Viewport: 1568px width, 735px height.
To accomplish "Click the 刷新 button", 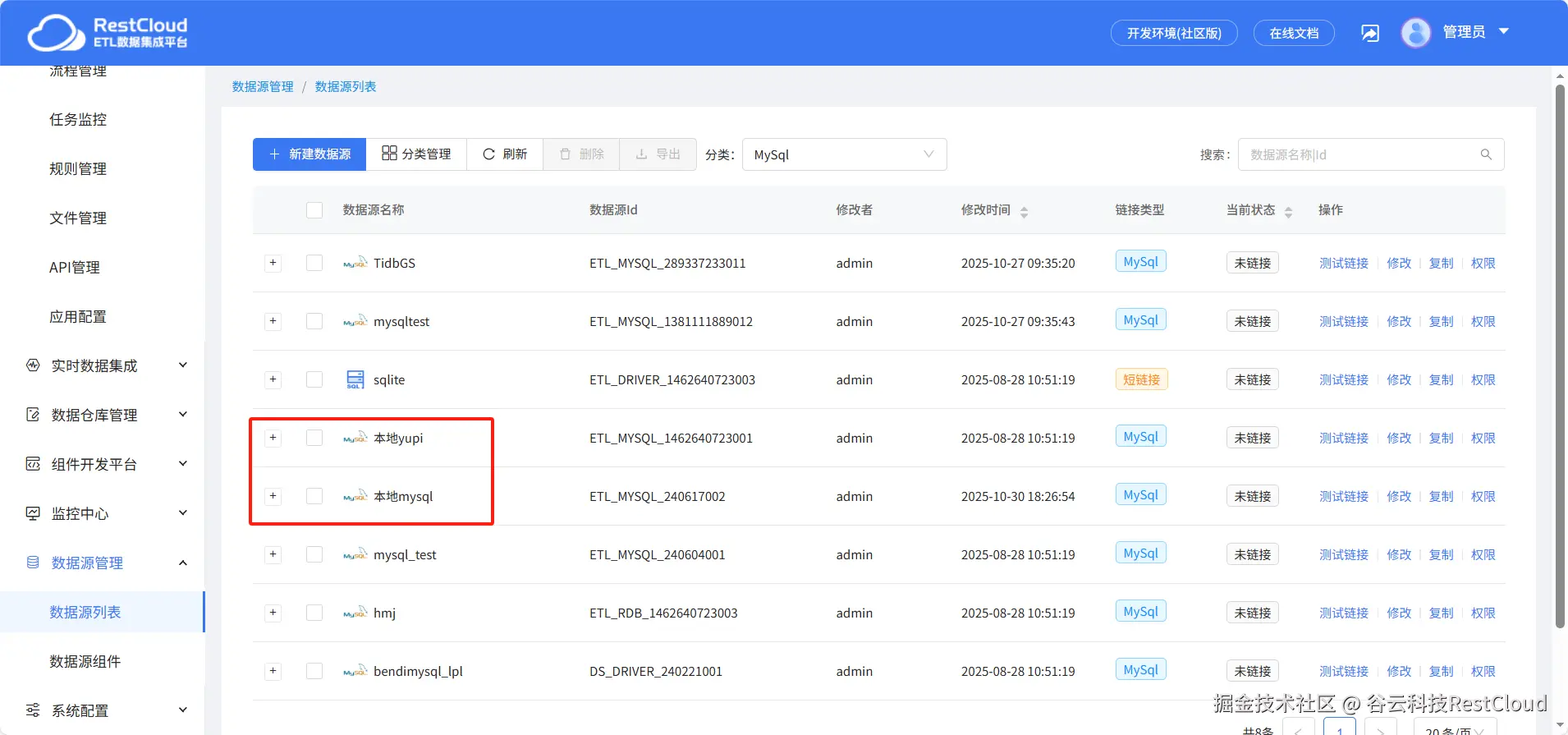I will 505,154.
